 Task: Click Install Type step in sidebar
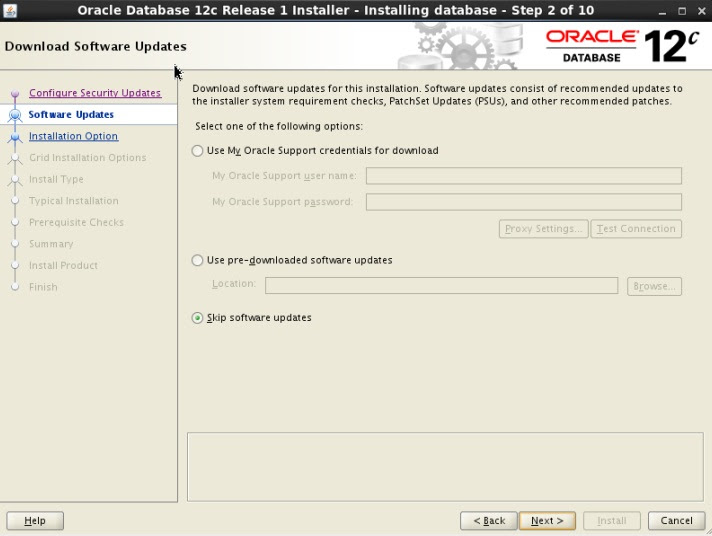[x=56, y=179]
